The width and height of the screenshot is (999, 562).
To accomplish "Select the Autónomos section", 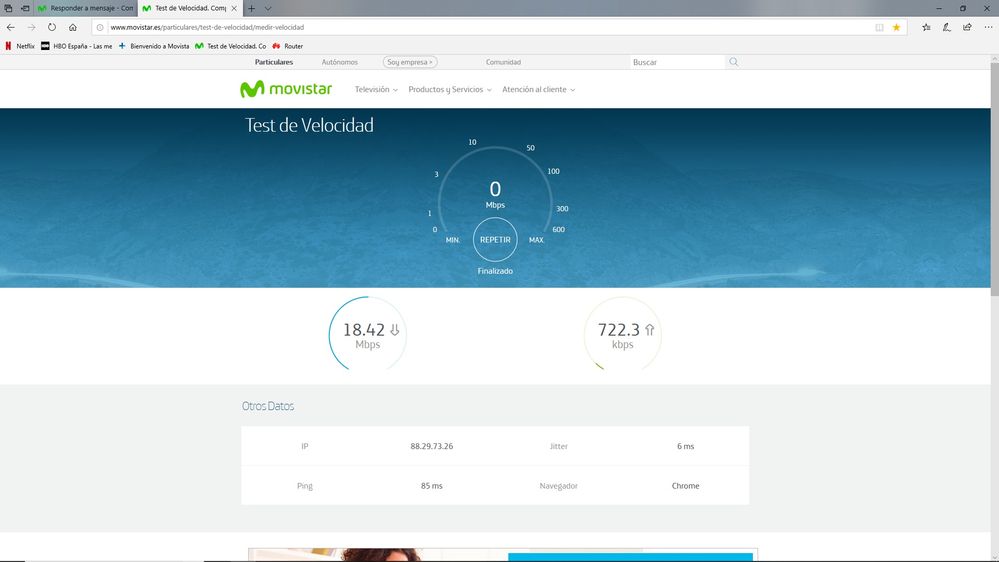I will click(339, 62).
